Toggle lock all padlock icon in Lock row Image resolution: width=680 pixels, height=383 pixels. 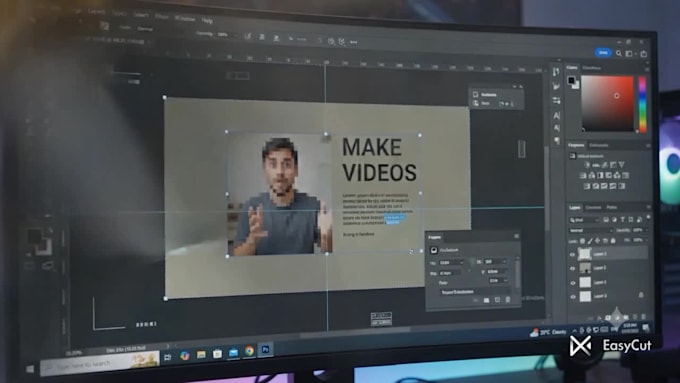tap(613, 241)
